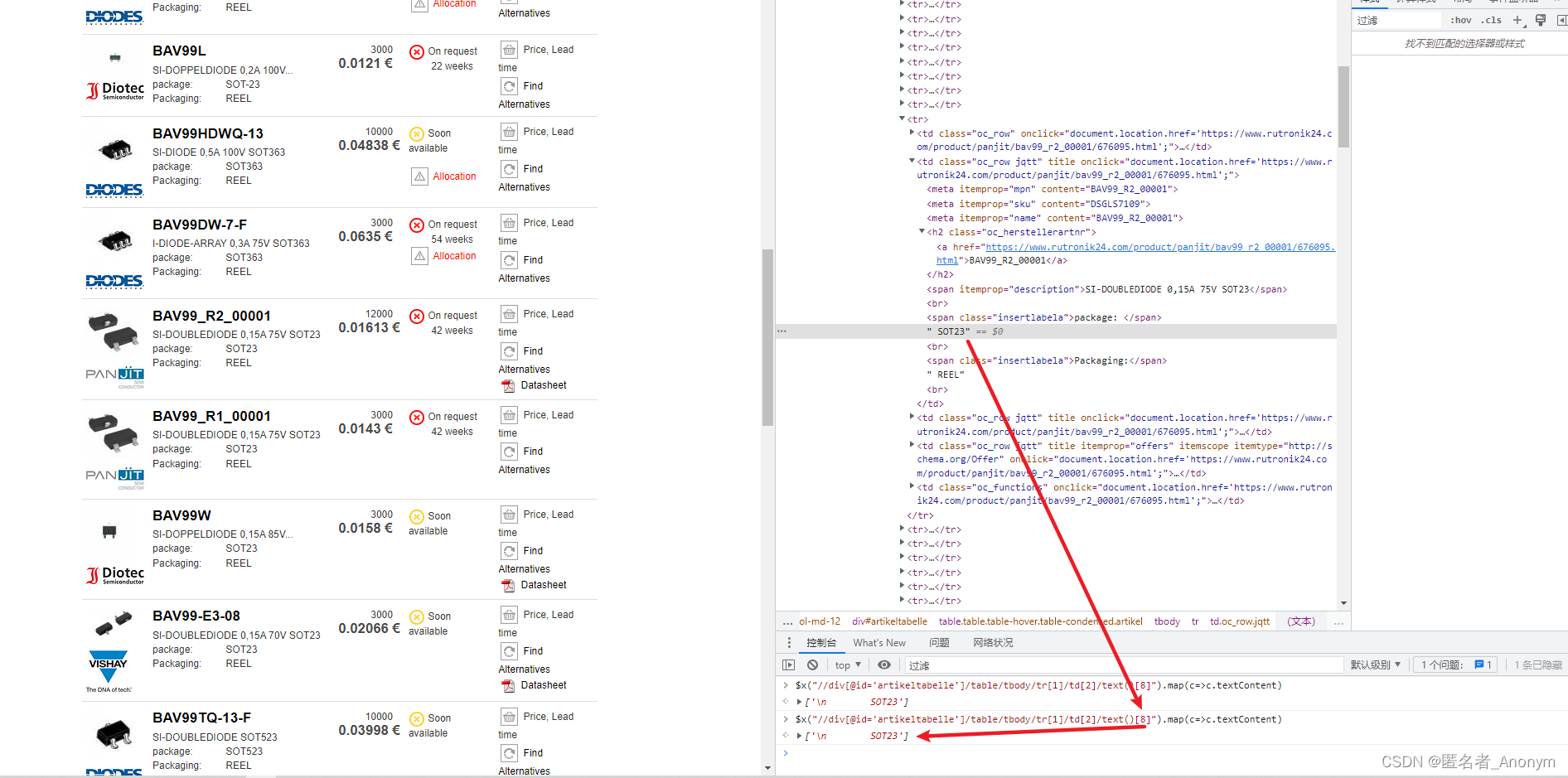Toggle live expression eye icon in console
The height and width of the screenshot is (778, 1568).
coord(884,664)
